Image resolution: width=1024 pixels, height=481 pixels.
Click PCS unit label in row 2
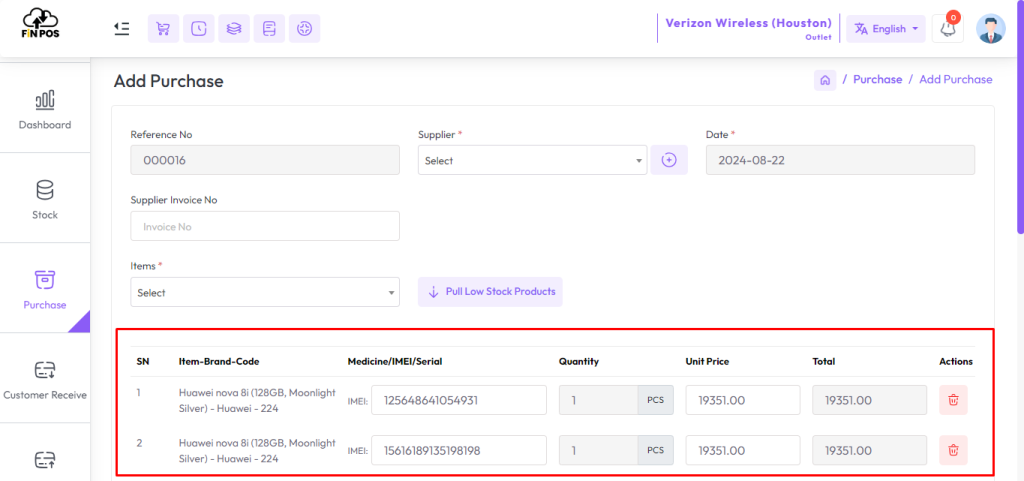point(656,450)
